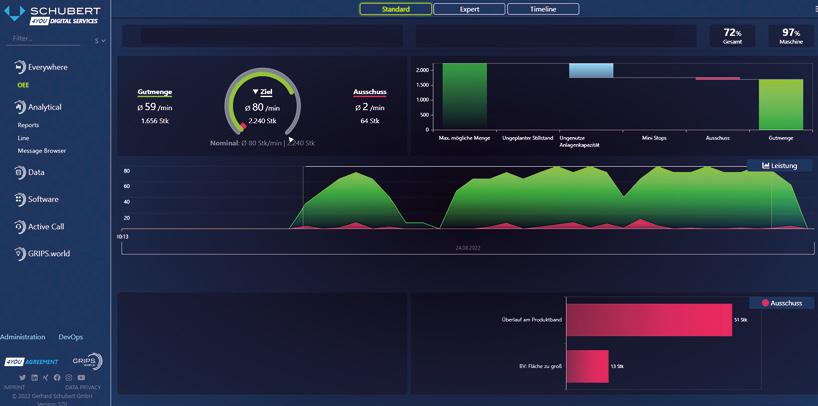The height and width of the screenshot is (406, 818).
Task: Switch to the Expert tab
Action: [469, 9]
